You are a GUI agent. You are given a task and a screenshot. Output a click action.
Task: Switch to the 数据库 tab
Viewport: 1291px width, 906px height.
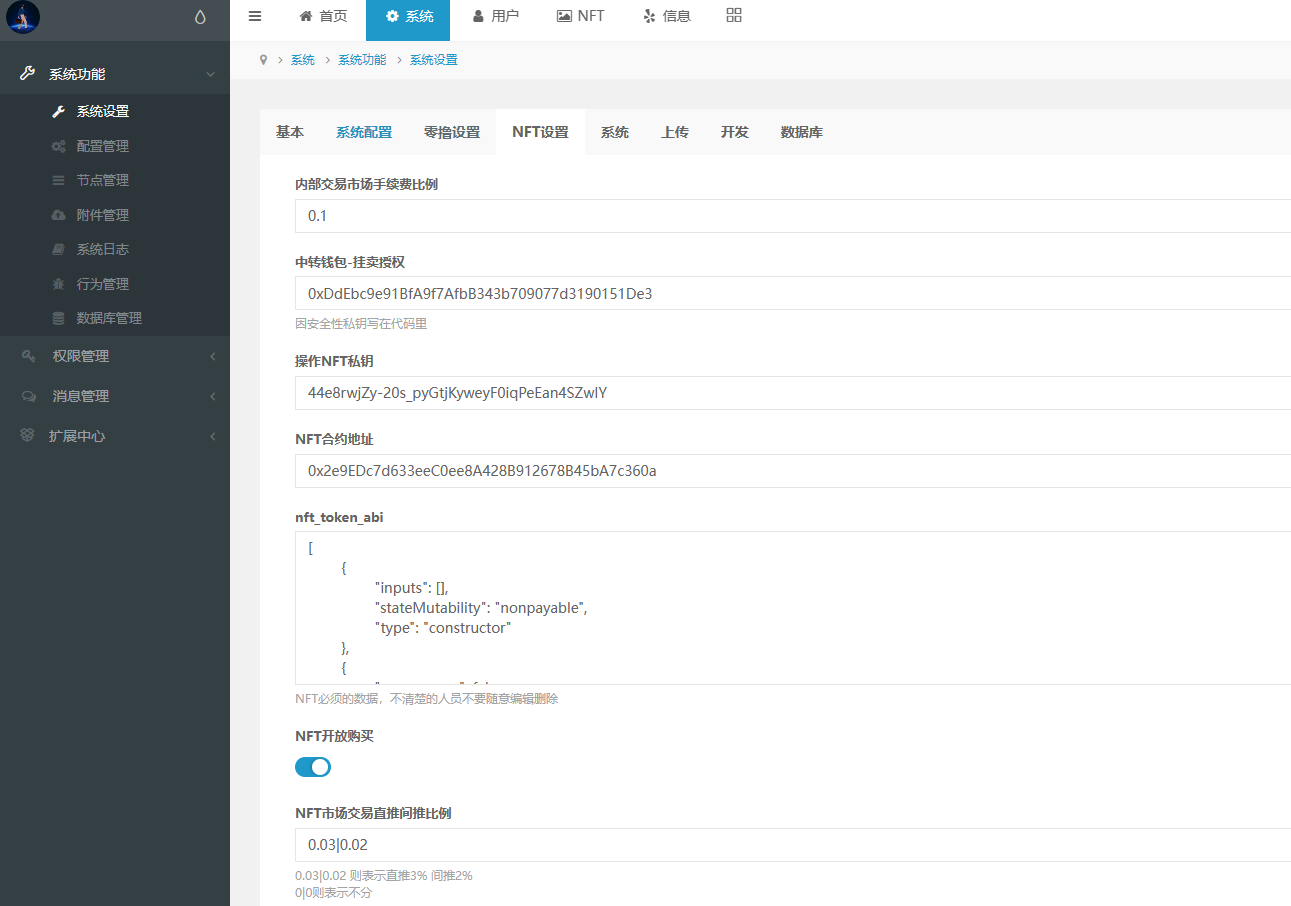click(802, 132)
